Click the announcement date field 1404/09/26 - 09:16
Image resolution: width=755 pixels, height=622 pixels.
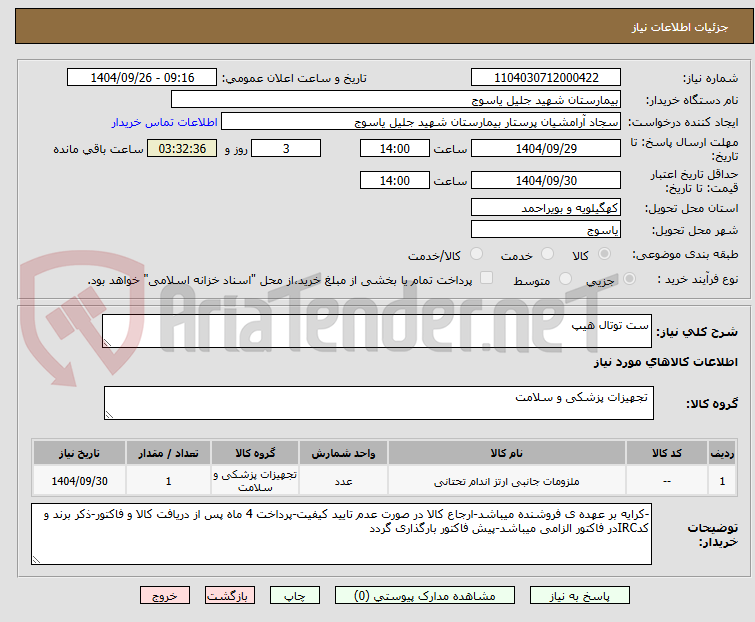point(142,78)
